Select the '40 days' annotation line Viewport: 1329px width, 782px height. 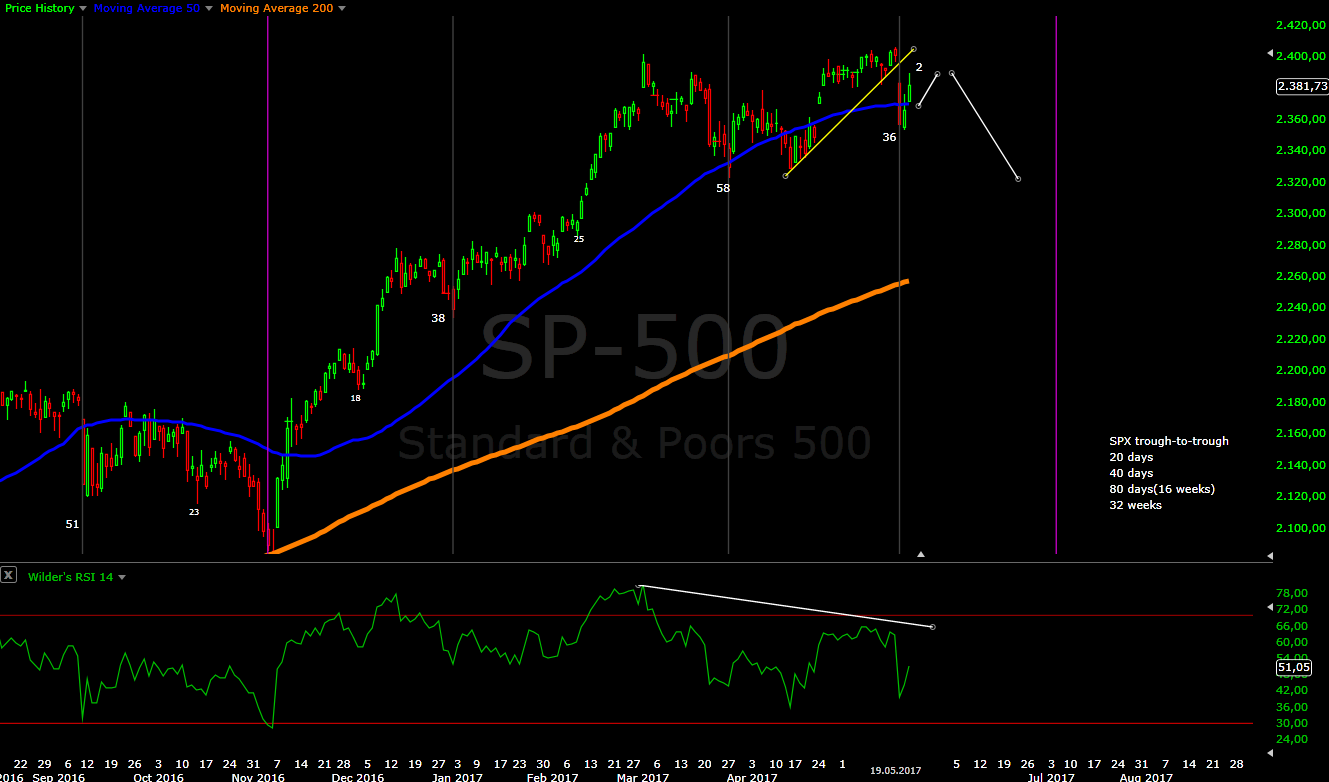(1131, 473)
